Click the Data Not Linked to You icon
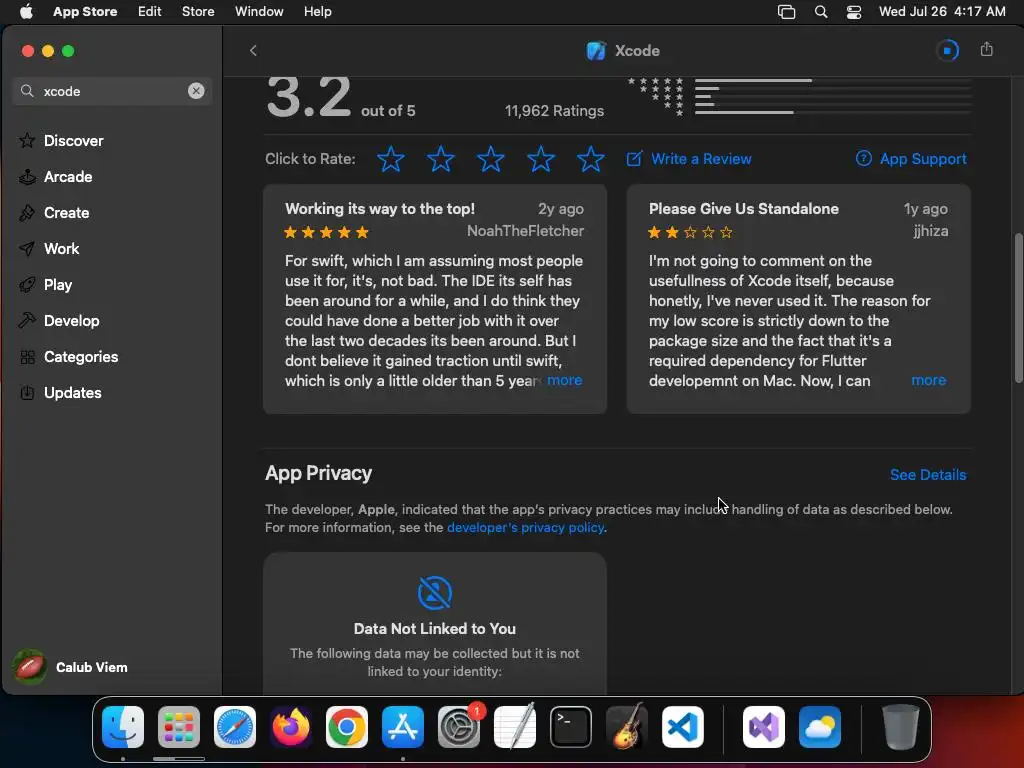The image size is (1024, 768). pos(435,592)
